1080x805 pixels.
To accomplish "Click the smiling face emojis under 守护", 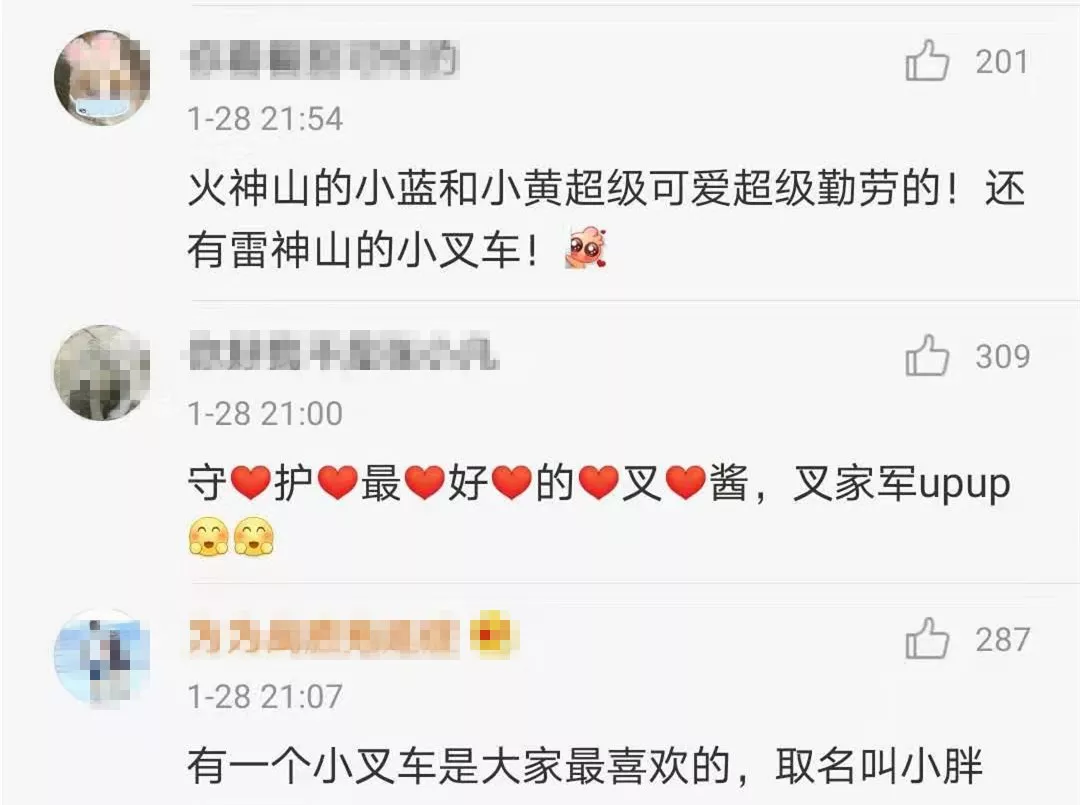I will [x=231, y=536].
